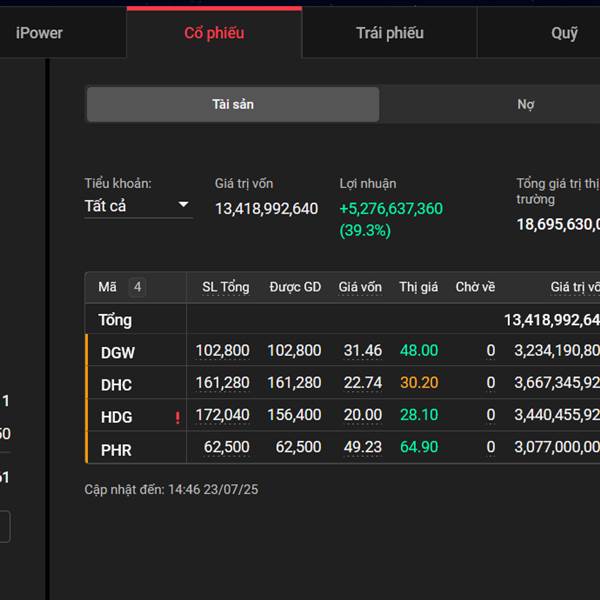
Task: Click PHR market price 64.90
Action: click(419, 447)
